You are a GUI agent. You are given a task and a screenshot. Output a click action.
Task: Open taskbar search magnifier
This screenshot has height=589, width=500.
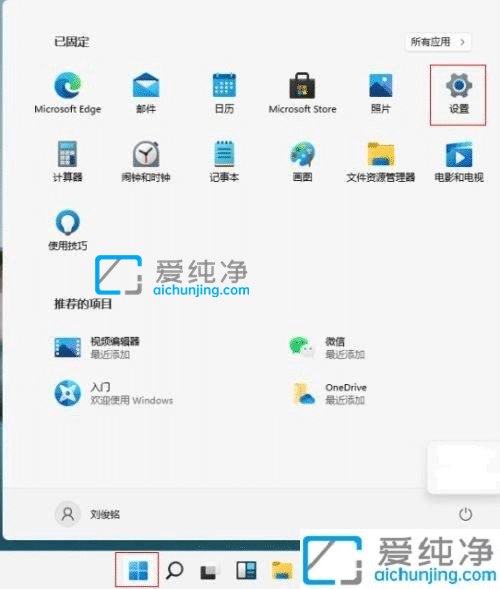coord(174,570)
